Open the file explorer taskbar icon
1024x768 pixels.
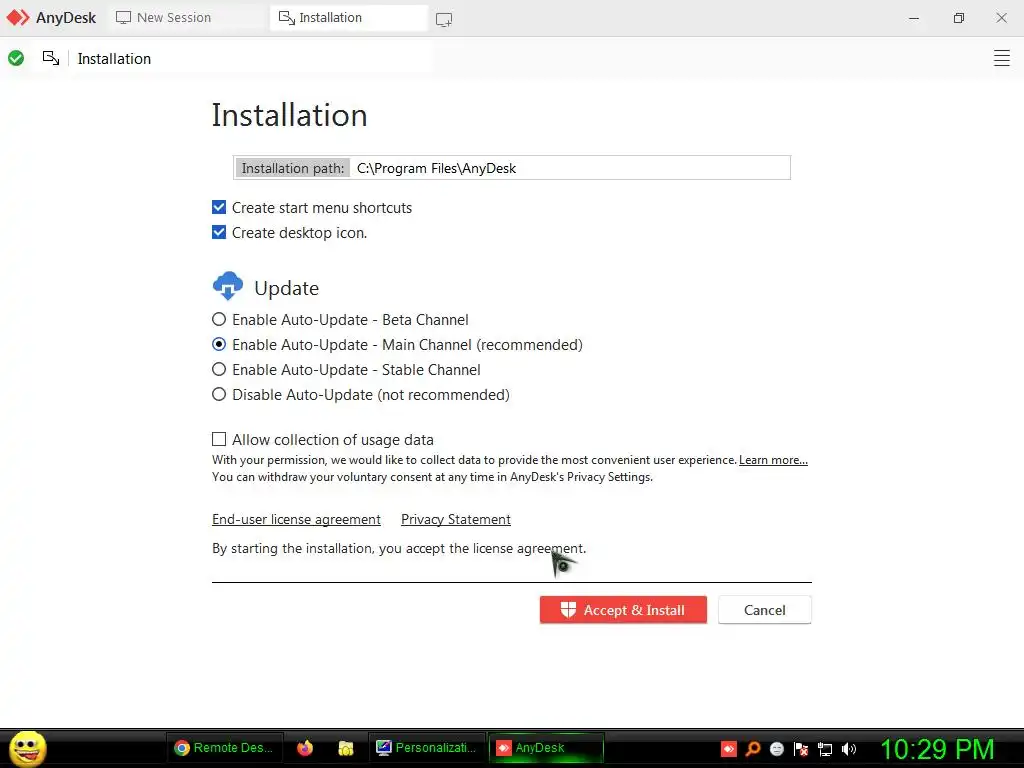(345, 748)
